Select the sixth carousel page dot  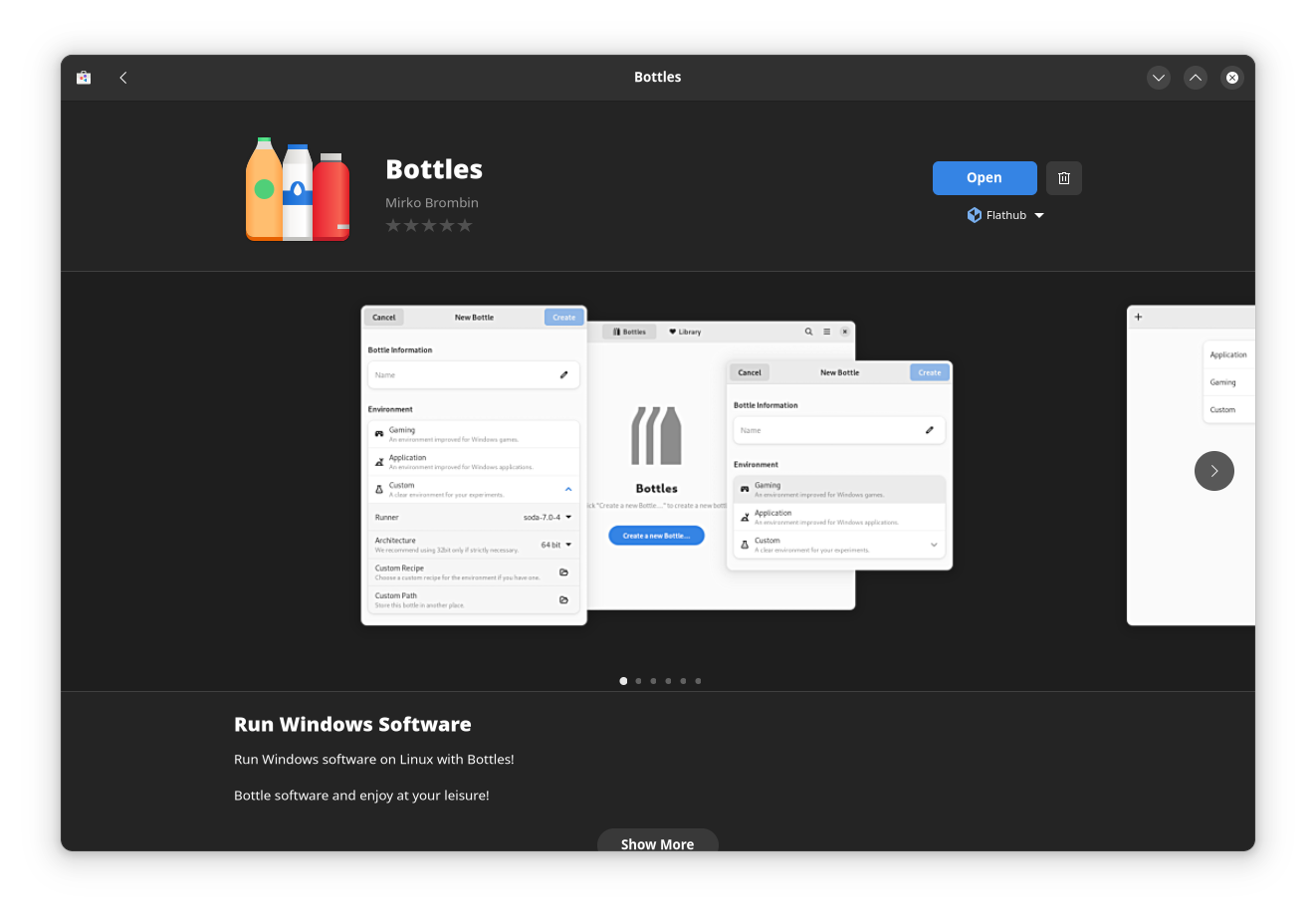coord(698,681)
